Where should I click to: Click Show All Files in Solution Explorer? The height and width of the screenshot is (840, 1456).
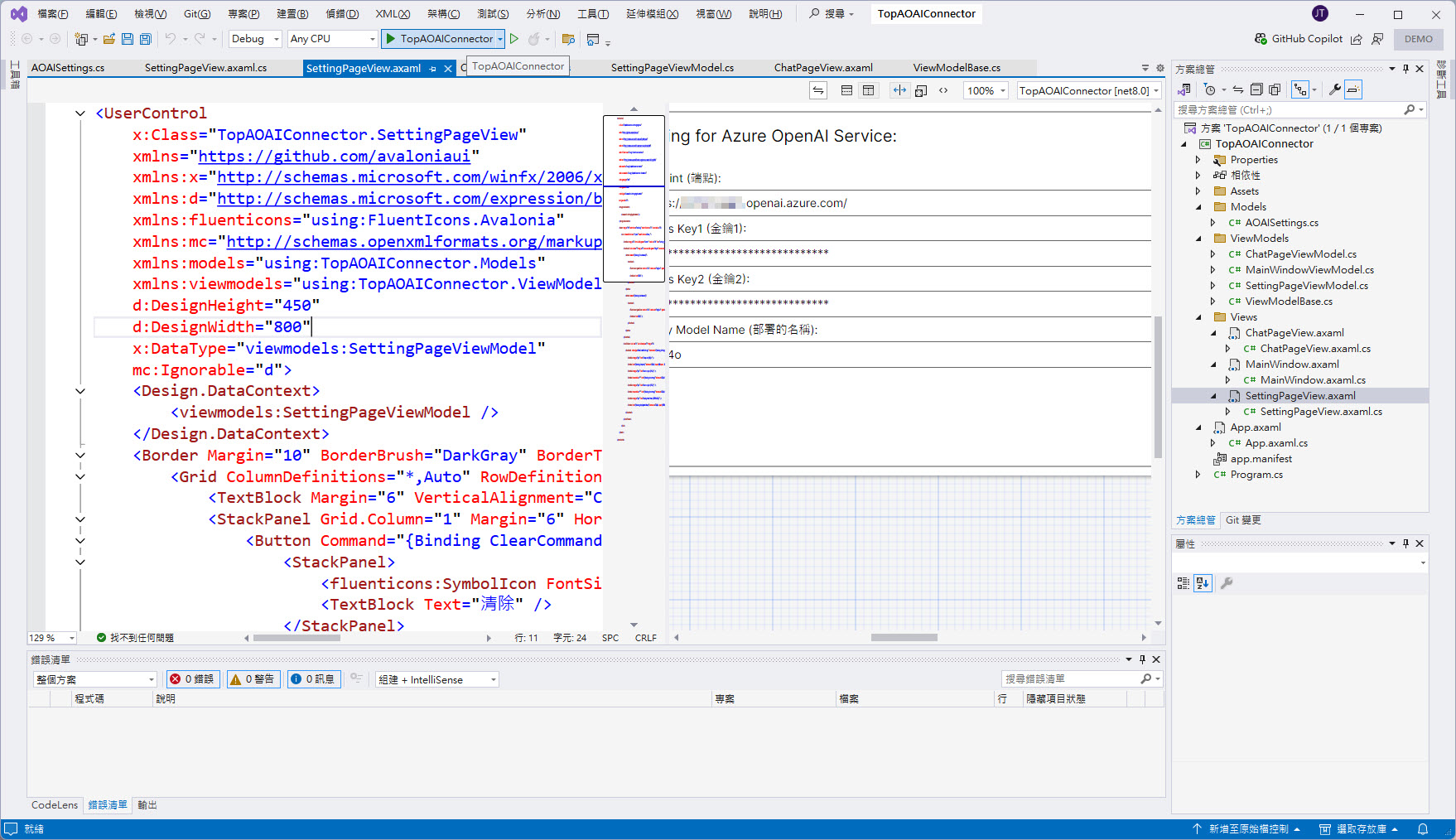point(1275,89)
